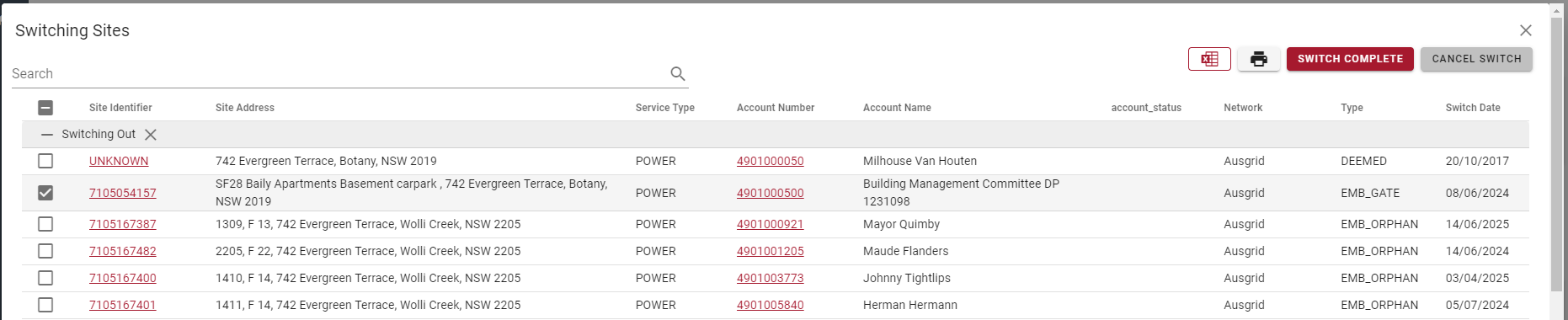
Task: Click the vertical scrollbar thumb
Action: 1557,155
